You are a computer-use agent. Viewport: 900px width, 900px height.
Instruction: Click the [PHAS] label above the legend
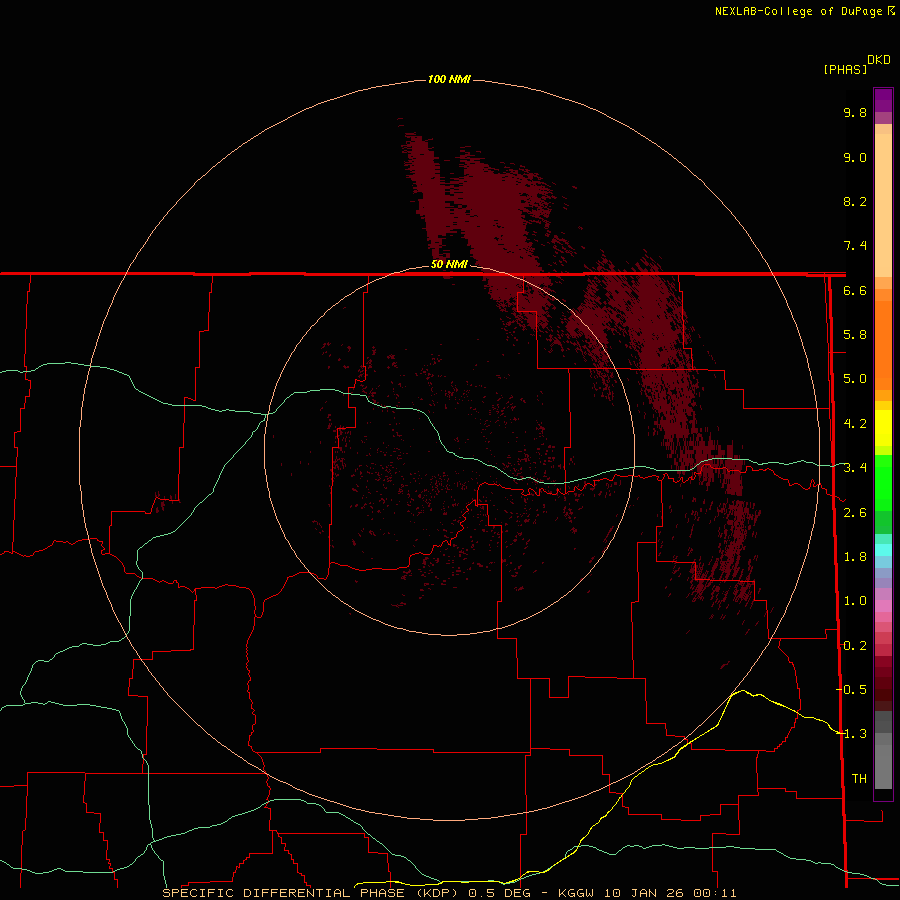845,69
